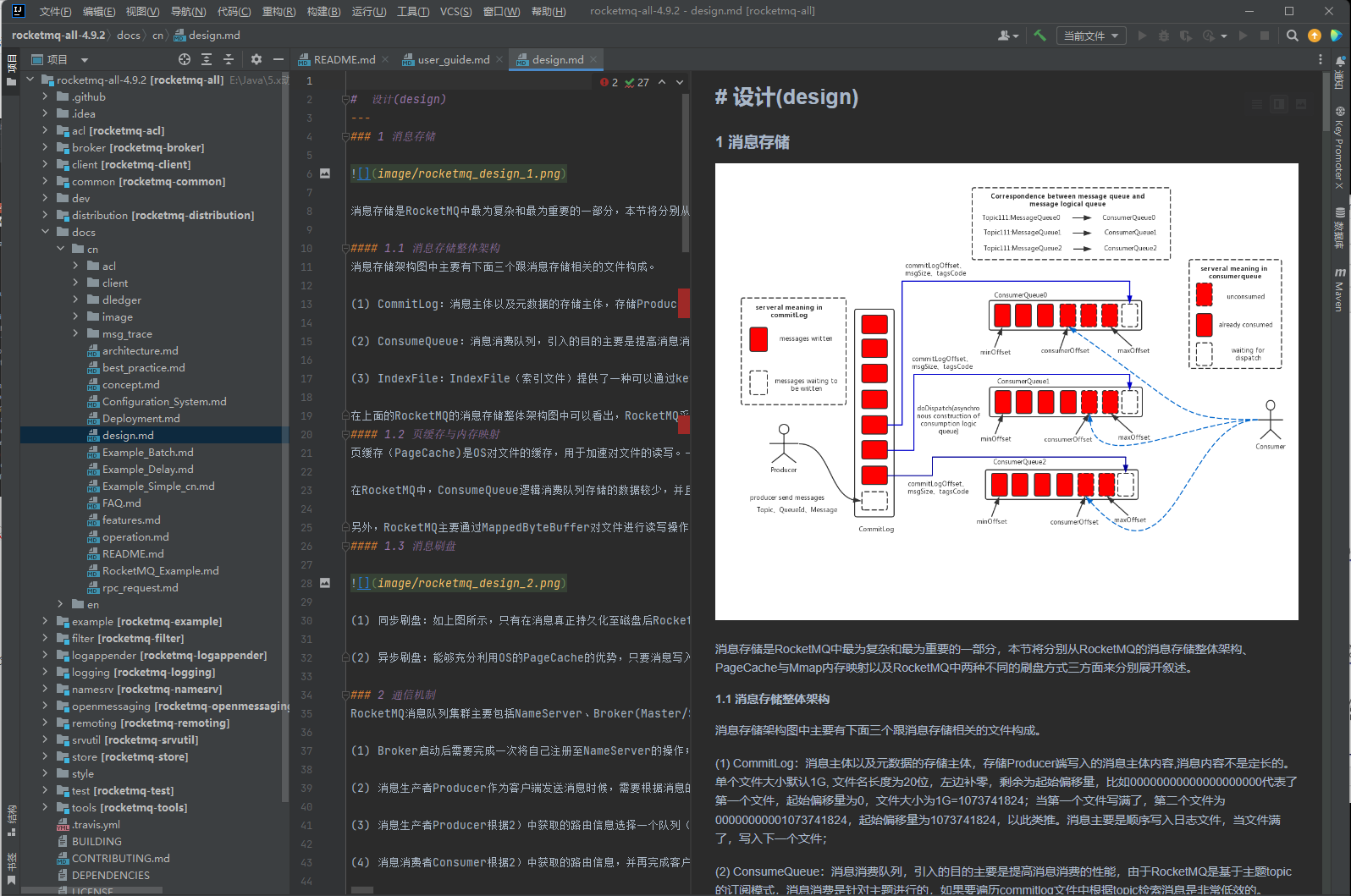
Task: Click the Stop square icon
Action: coord(1265,36)
